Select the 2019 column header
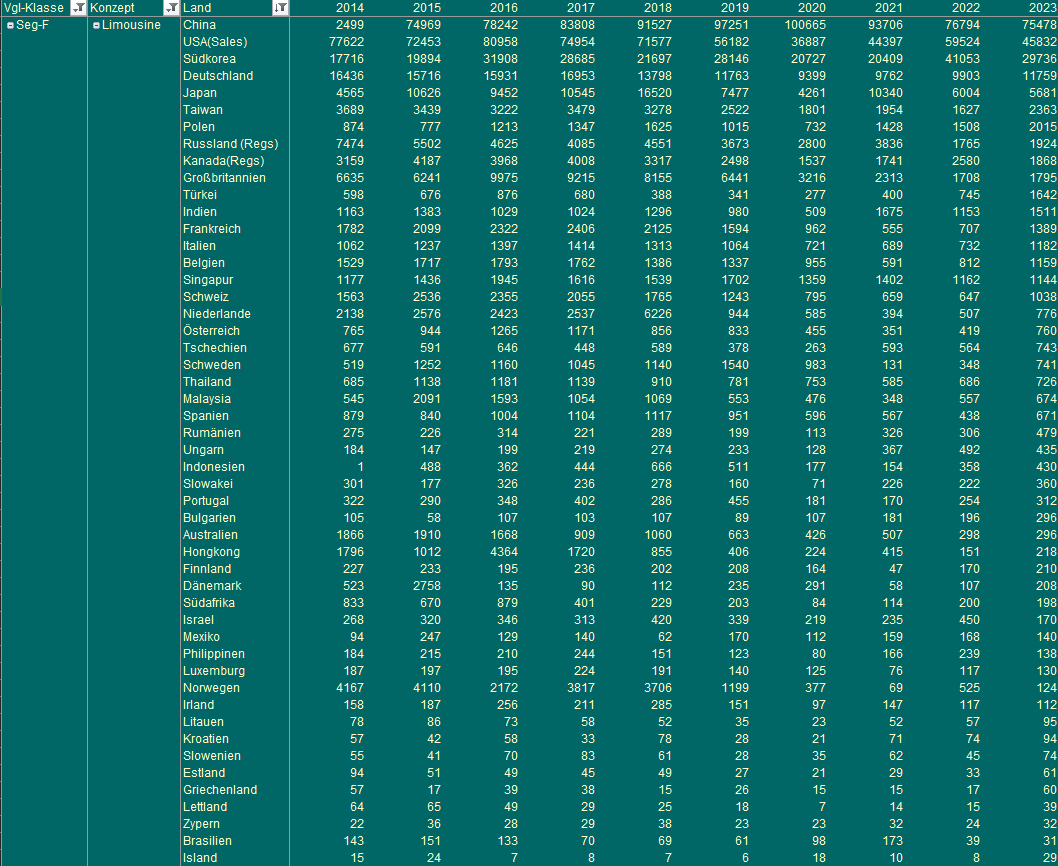 click(734, 8)
